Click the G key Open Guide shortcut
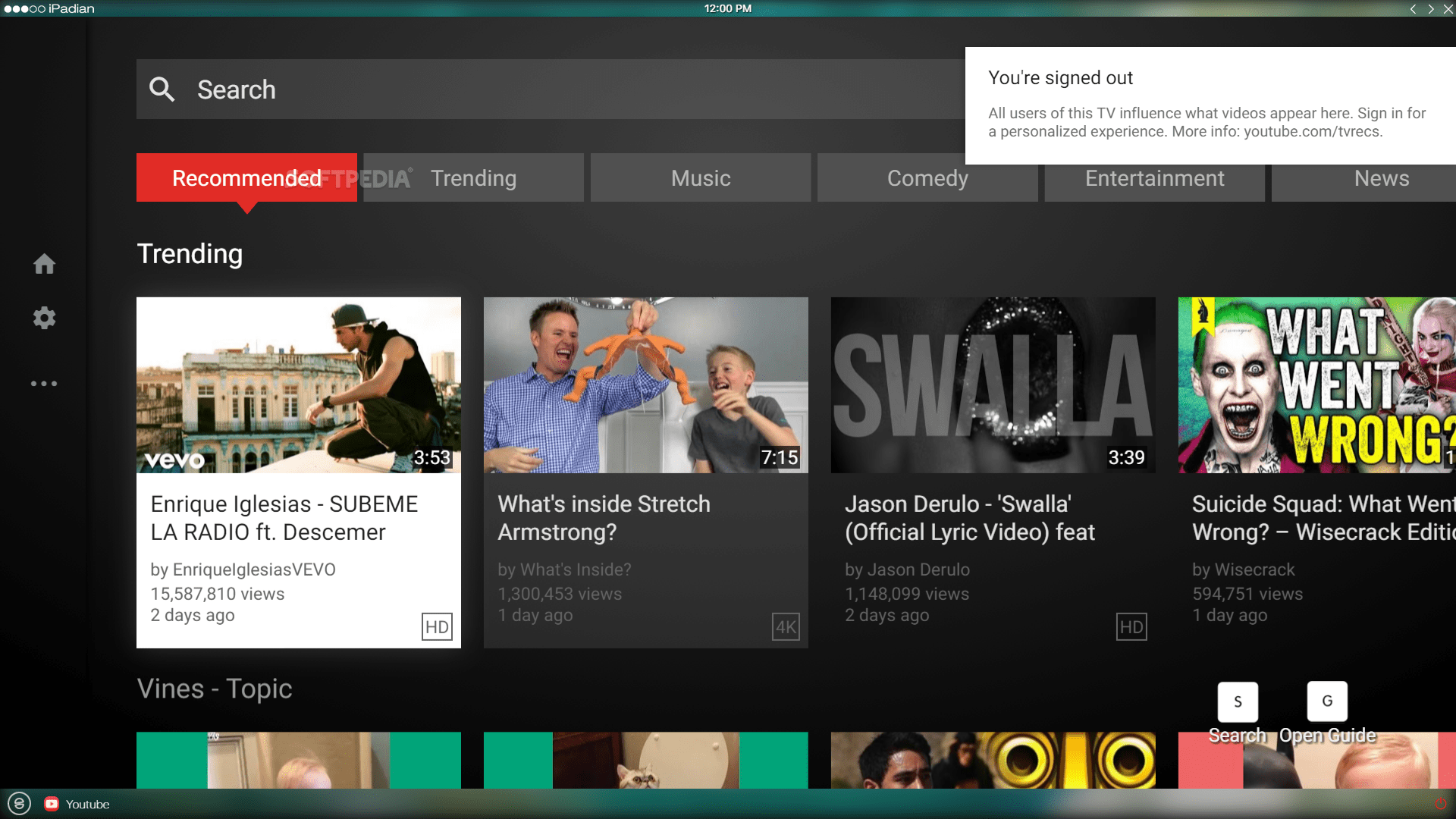 tap(1327, 701)
